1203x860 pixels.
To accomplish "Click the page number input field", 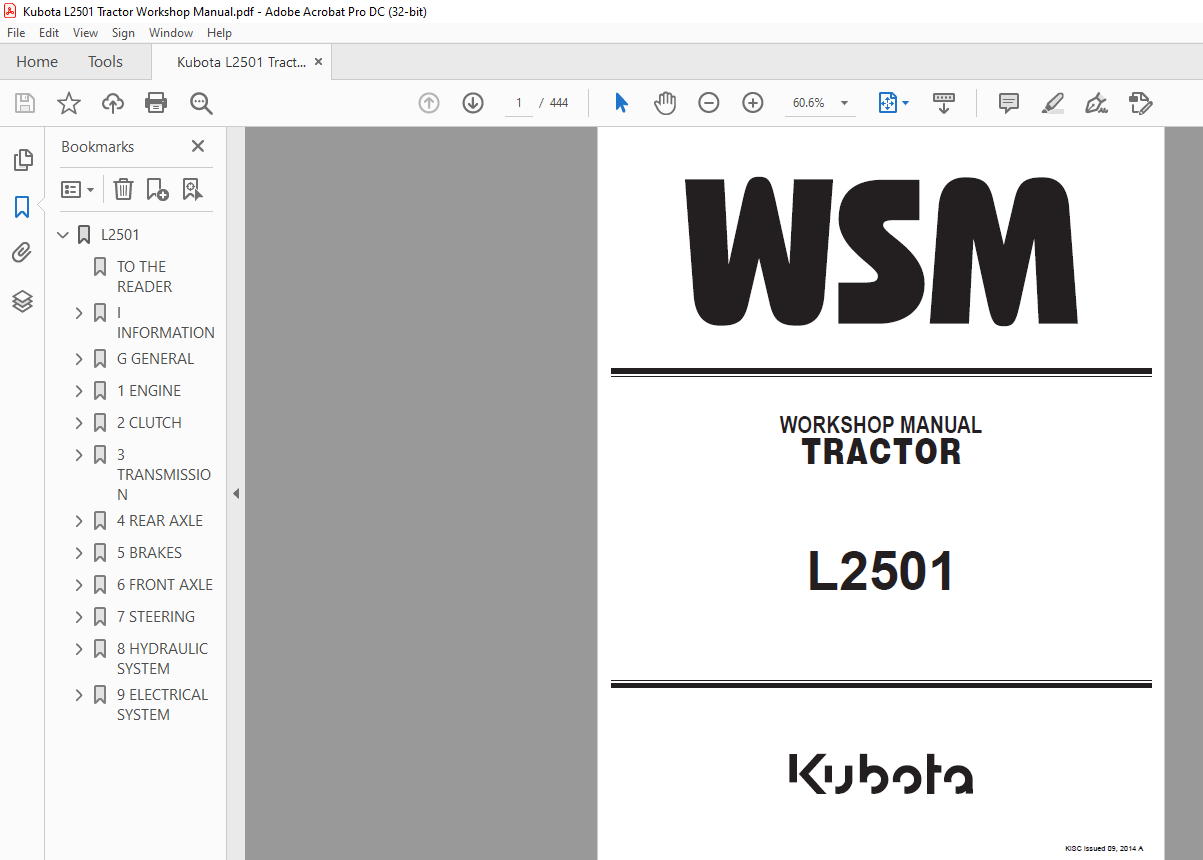I will 519,103.
